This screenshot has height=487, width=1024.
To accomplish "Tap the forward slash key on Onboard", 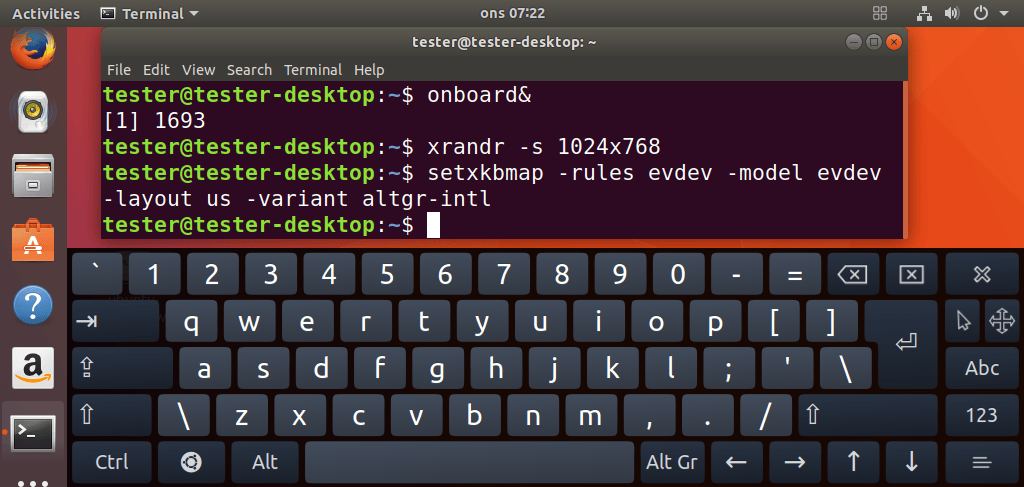I will click(765, 415).
